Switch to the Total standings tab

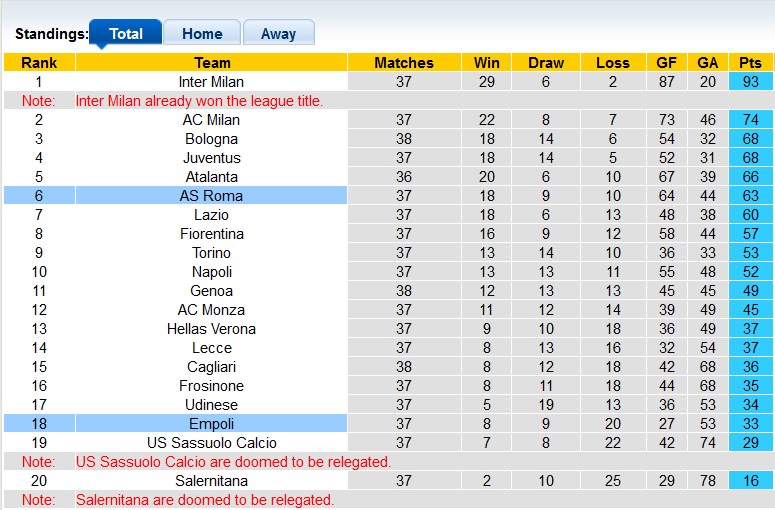[125, 33]
